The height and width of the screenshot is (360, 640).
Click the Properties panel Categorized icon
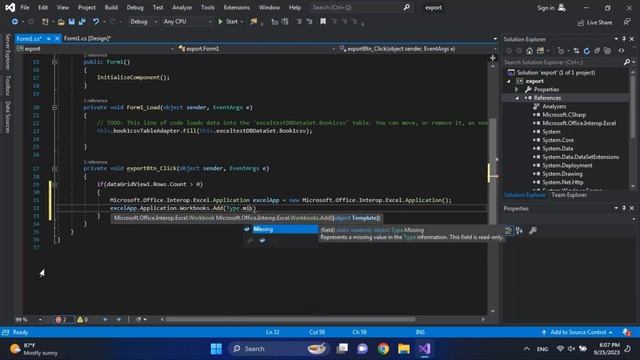[509, 231]
